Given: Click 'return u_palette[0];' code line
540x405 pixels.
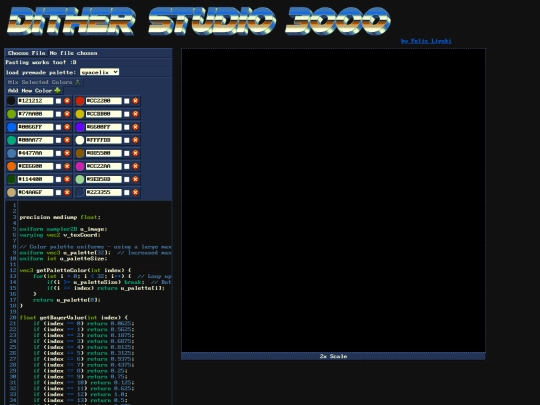Looking at the screenshot, I should [x=67, y=300].
